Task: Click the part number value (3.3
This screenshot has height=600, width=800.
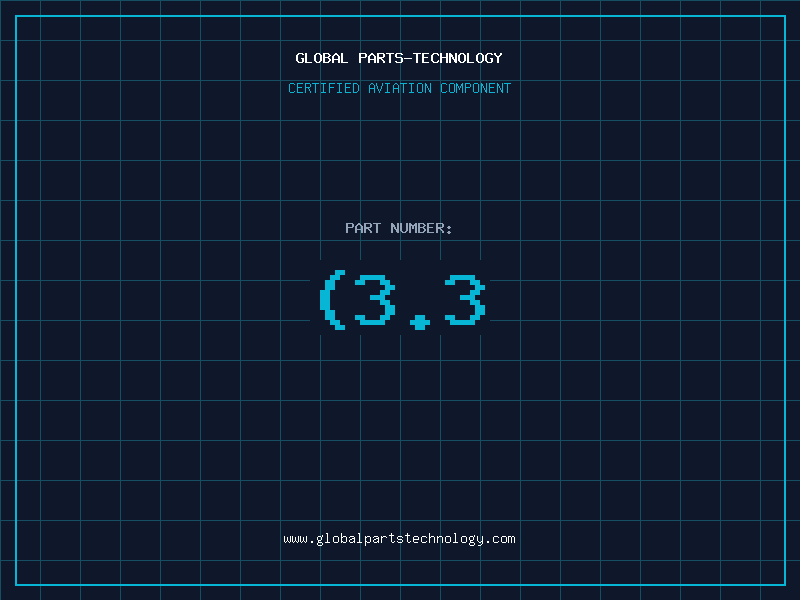Action: click(x=402, y=300)
